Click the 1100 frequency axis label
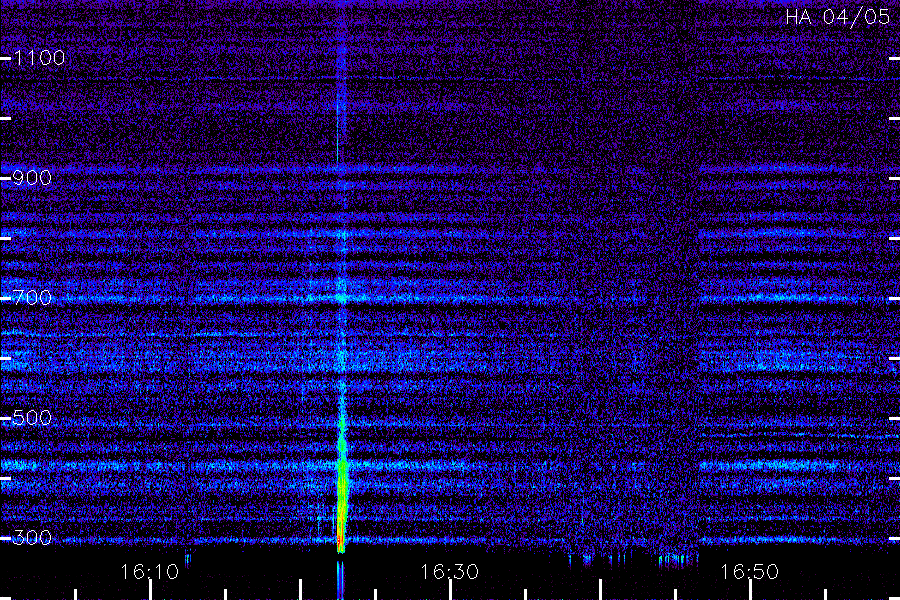This screenshot has height=600, width=900. (x=39, y=57)
